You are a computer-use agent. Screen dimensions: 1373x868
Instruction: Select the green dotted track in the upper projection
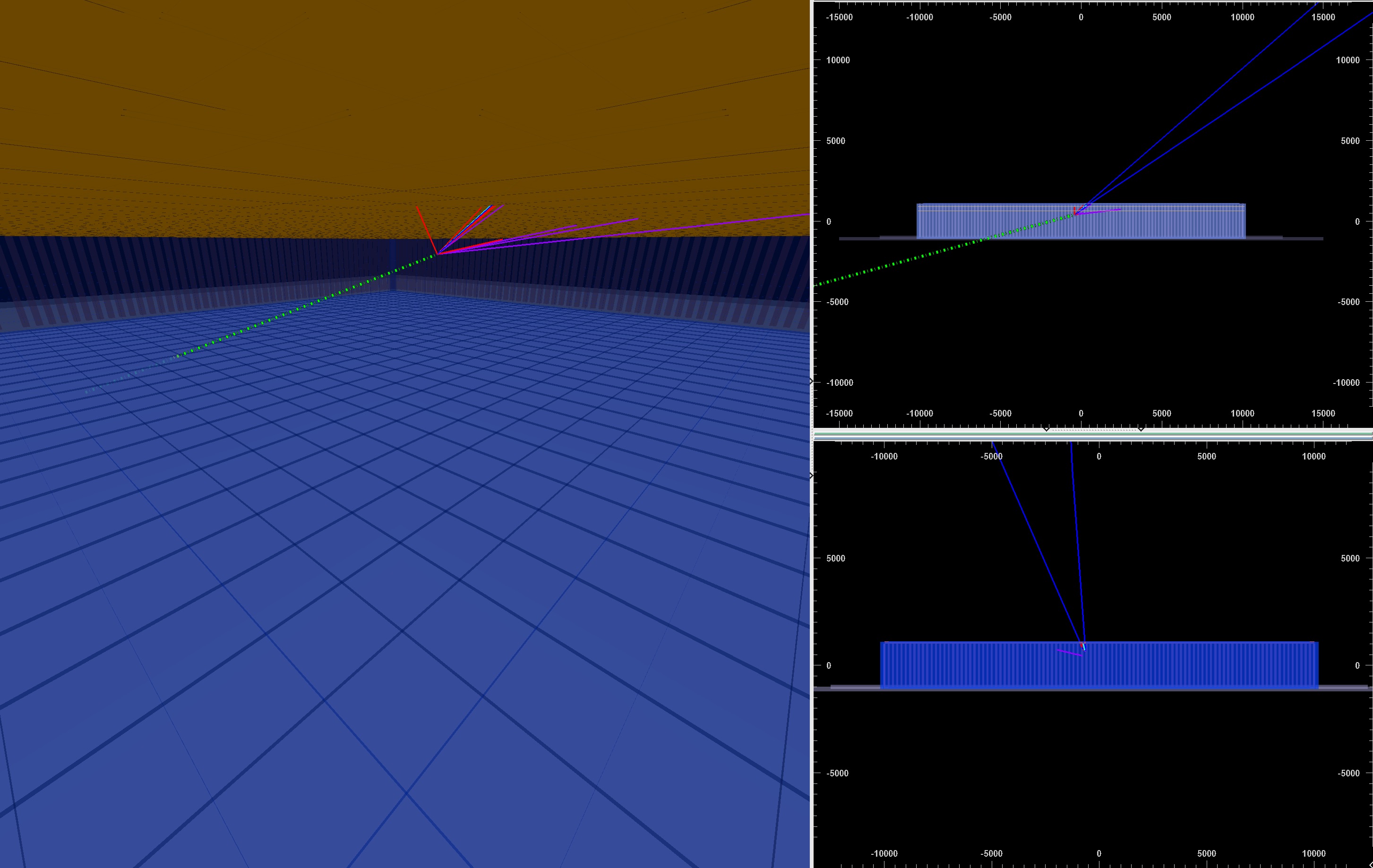[944, 250]
